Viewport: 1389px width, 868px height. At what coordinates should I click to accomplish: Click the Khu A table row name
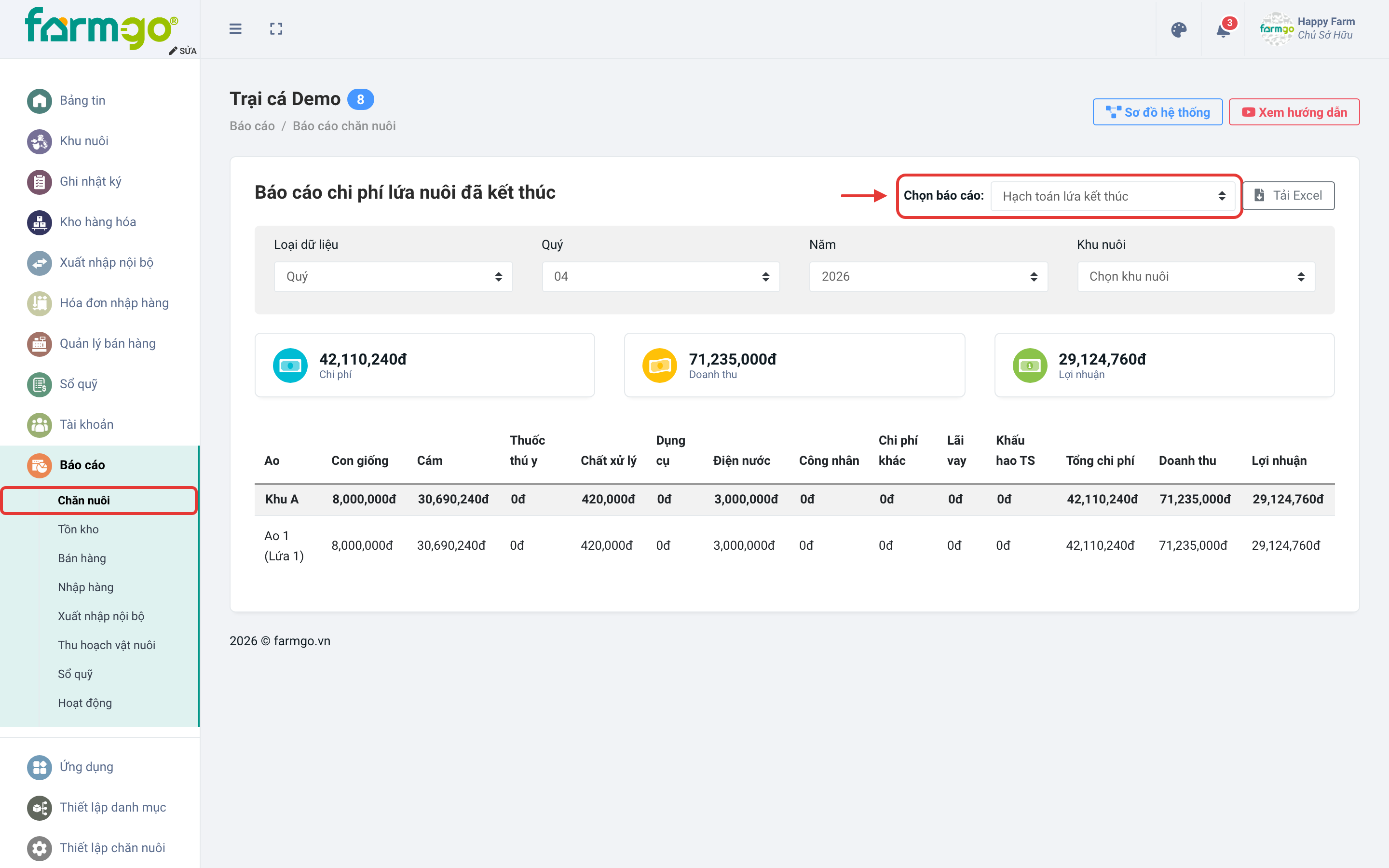[281, 499]
